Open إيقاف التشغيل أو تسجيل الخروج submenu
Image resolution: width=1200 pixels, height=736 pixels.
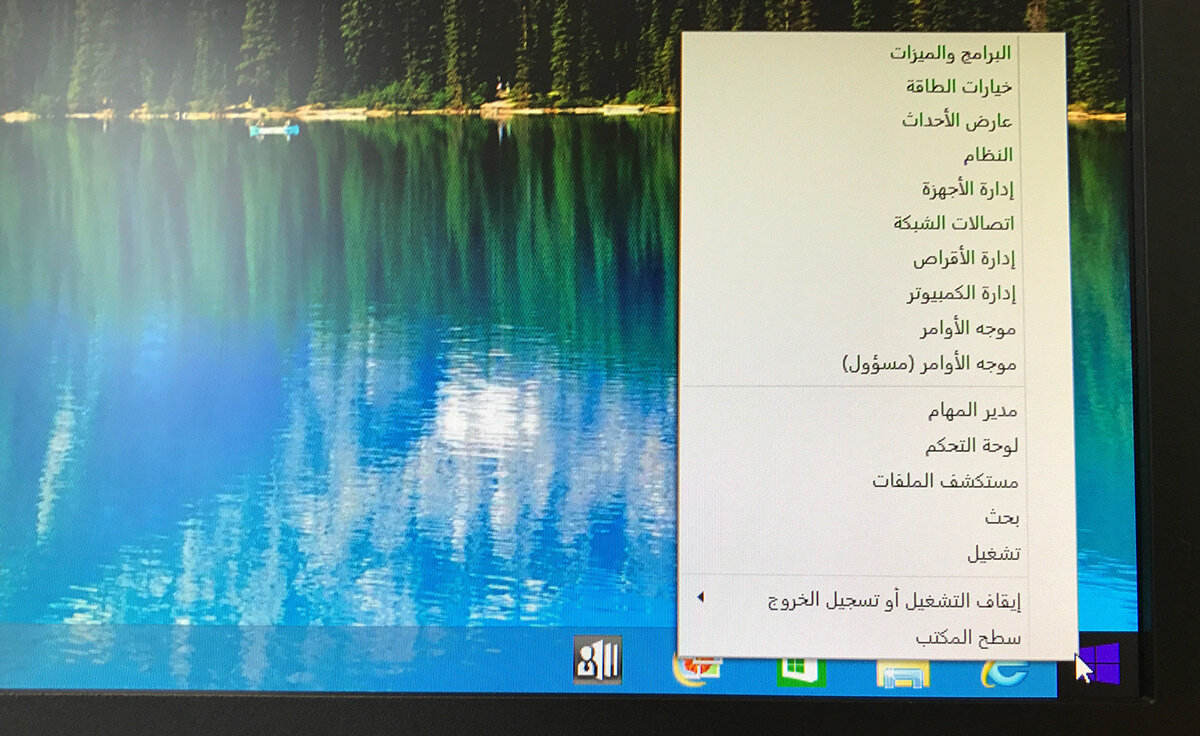click(x=894, y=601)
